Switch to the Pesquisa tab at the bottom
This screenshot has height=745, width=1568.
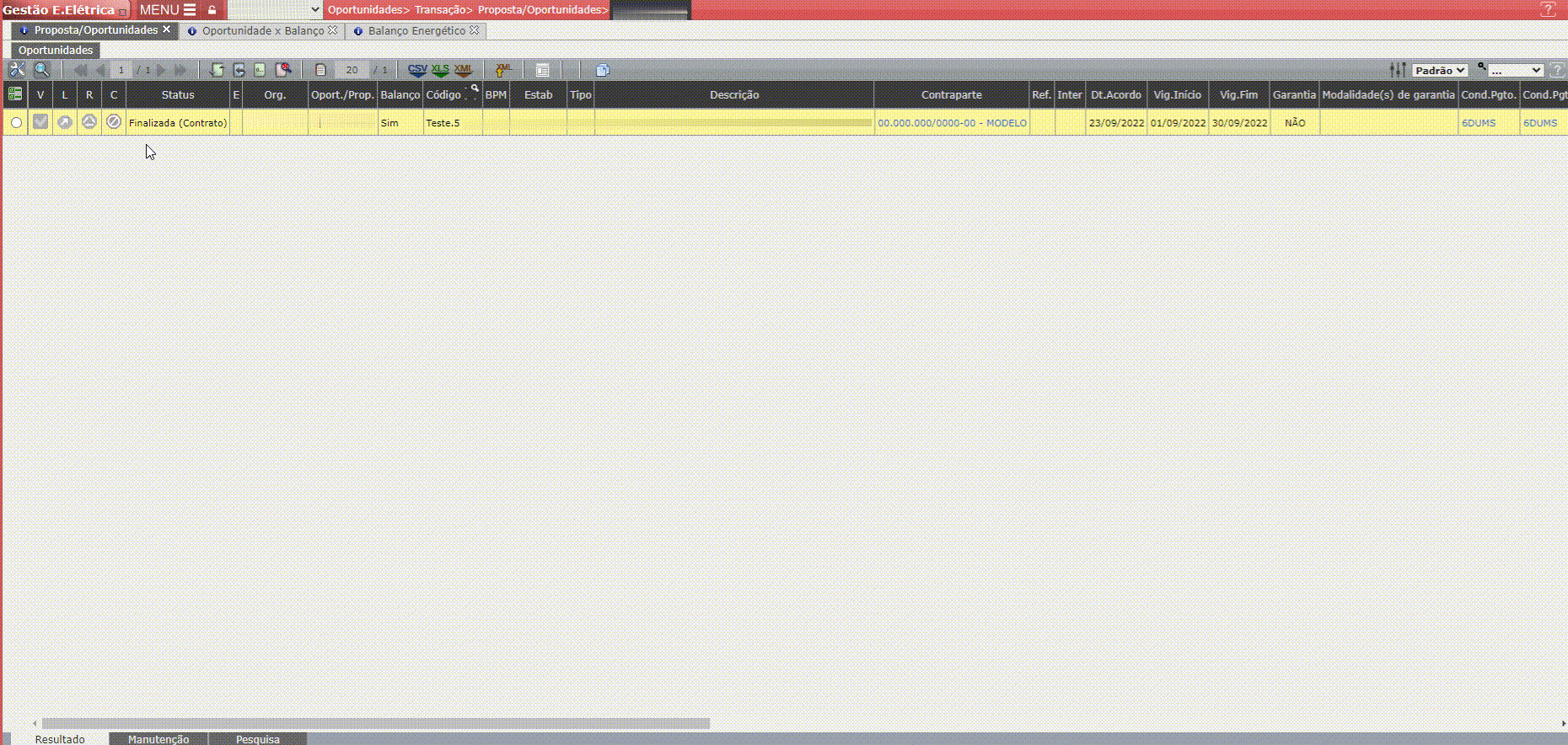pyautogui.click(x=257, y=739)
